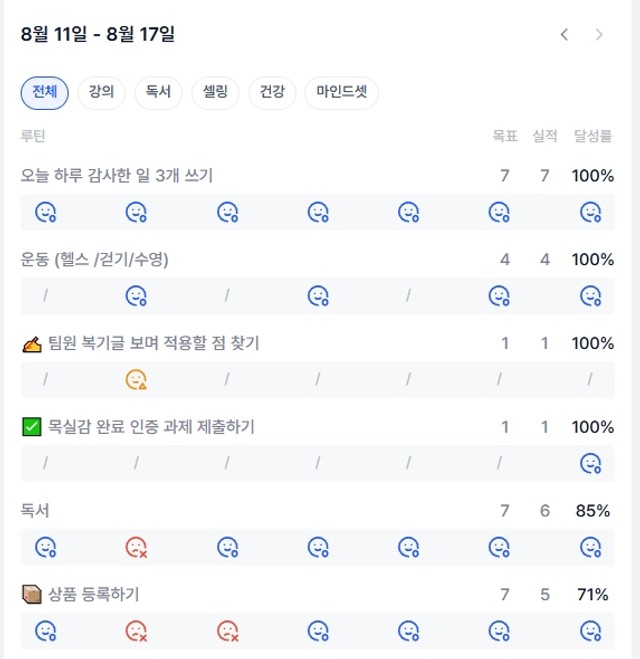Screen dimensions: 640x659
Task: Open the 셀링 category filter
Action: click(215, 92)
